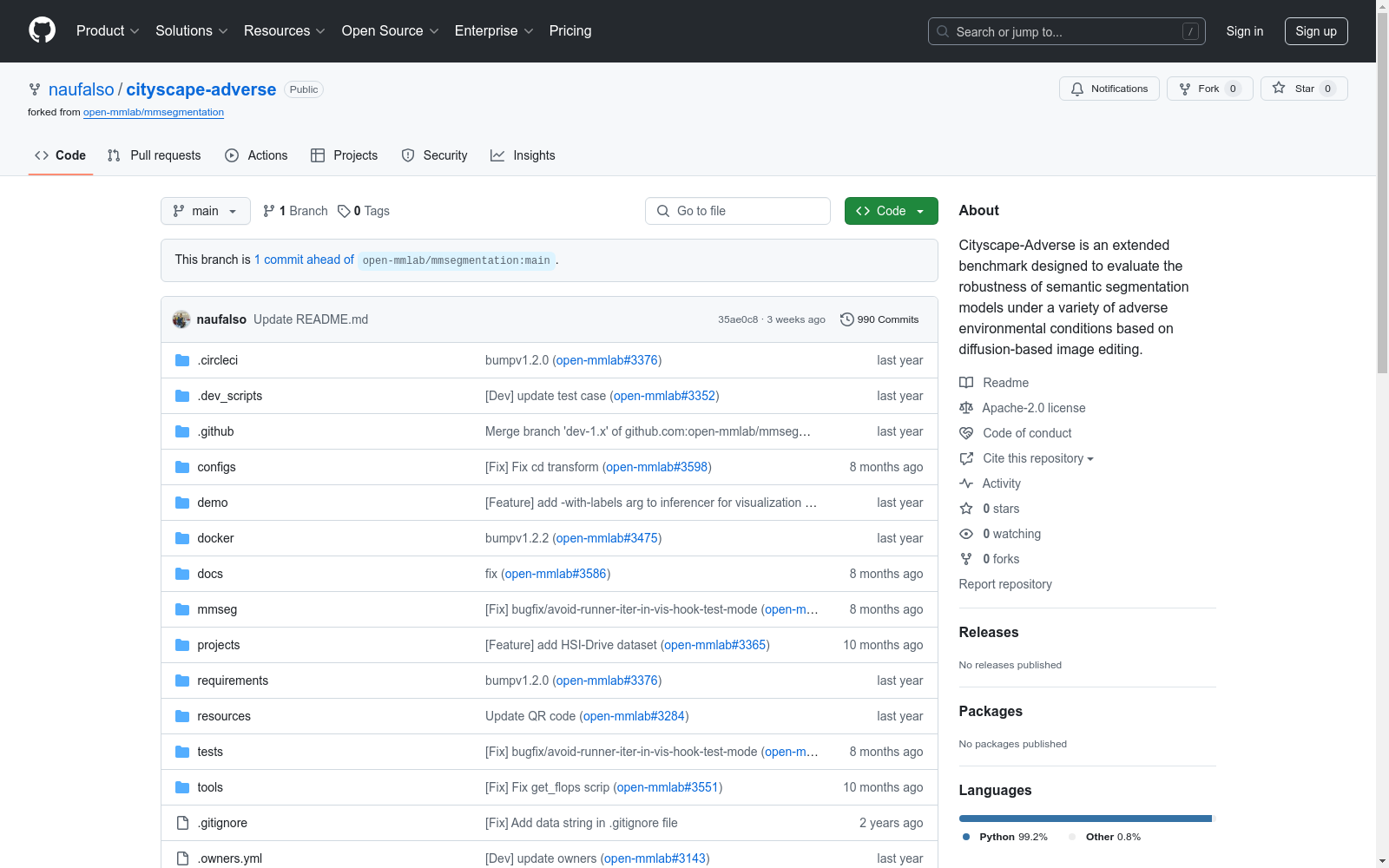1389x868 pixels.
Task: Click the .gitignore file icon
Action: [x=182, y=823]
